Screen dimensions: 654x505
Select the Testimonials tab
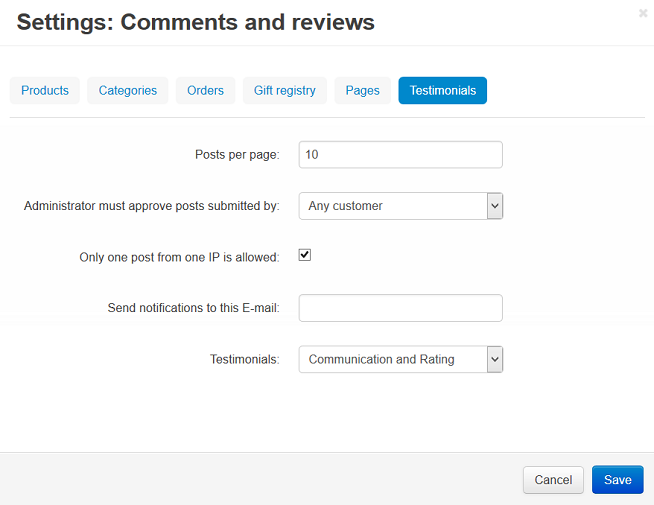tap(443, 90)
